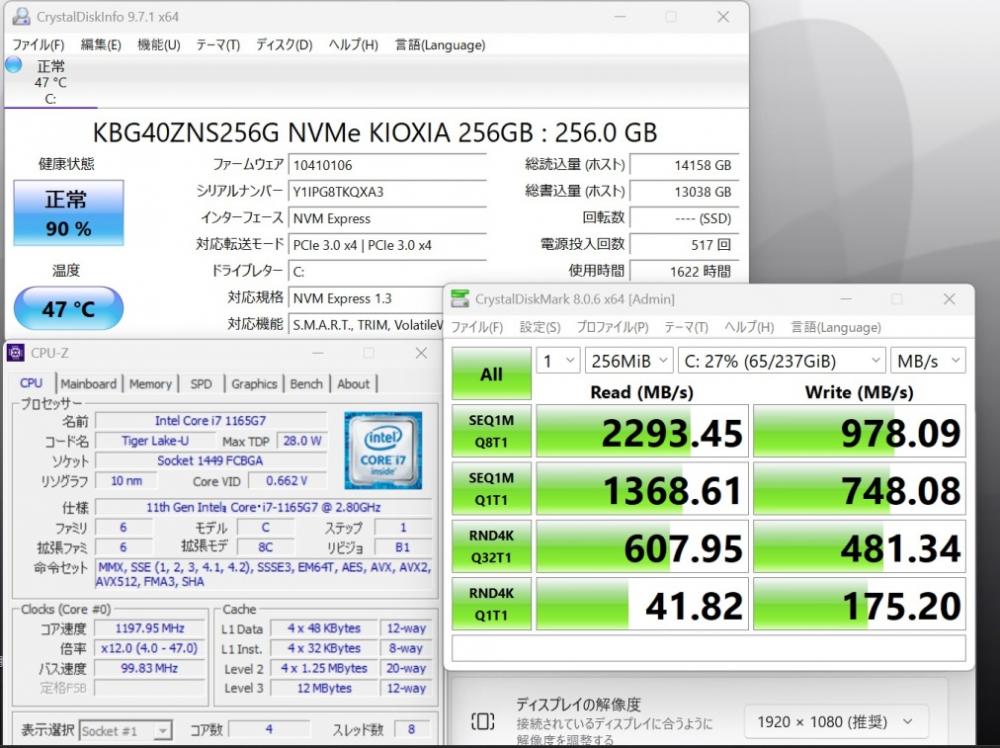Open the unit dropdown showing MB/s
This screenshot has height=748, width=1000.
point(928,361)
